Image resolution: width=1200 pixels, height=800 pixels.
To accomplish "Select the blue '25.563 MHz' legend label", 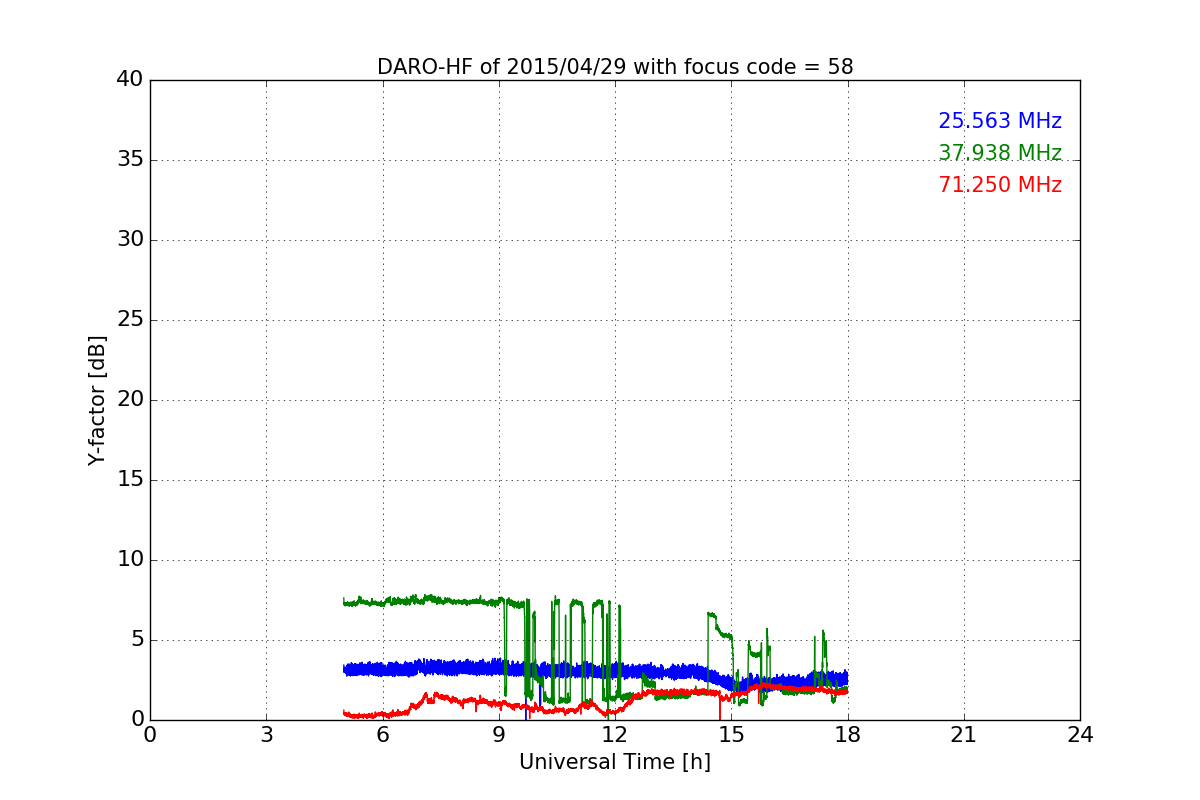I will [x=1000, y=121].
